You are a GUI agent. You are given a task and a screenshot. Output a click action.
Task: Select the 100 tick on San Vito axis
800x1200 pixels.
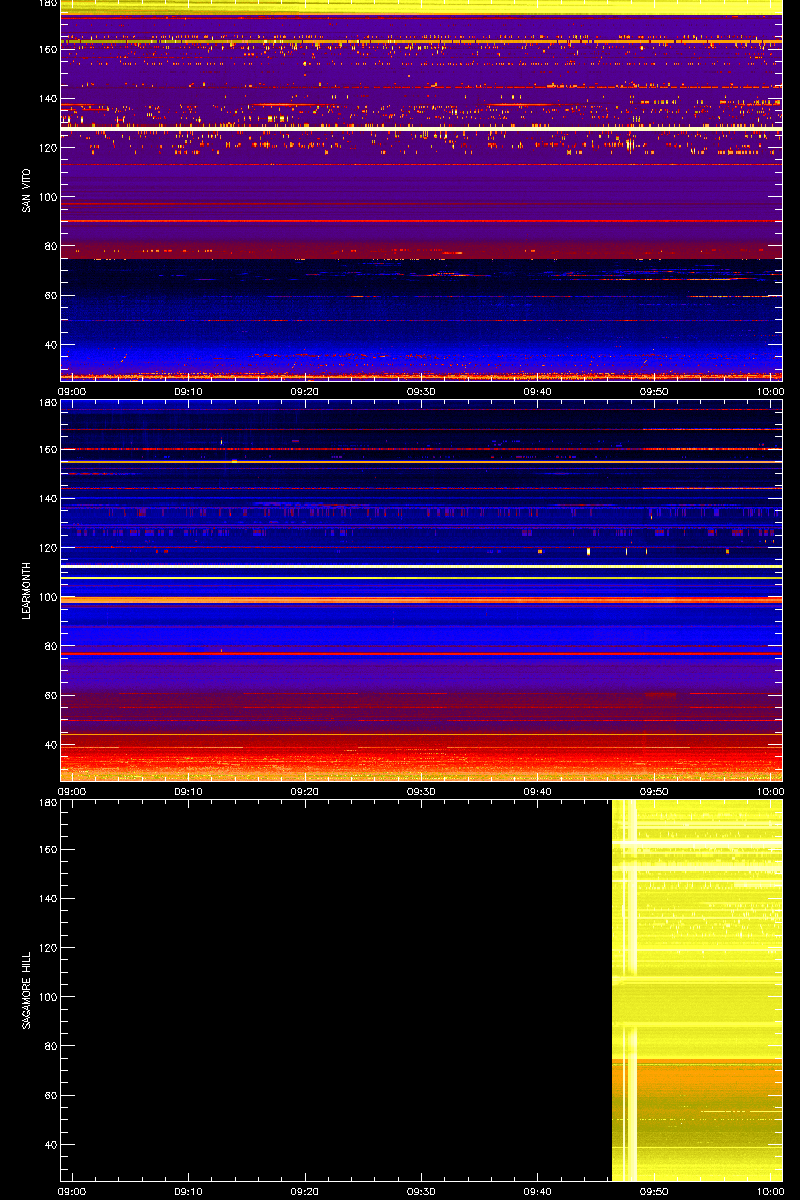(47, 197)
